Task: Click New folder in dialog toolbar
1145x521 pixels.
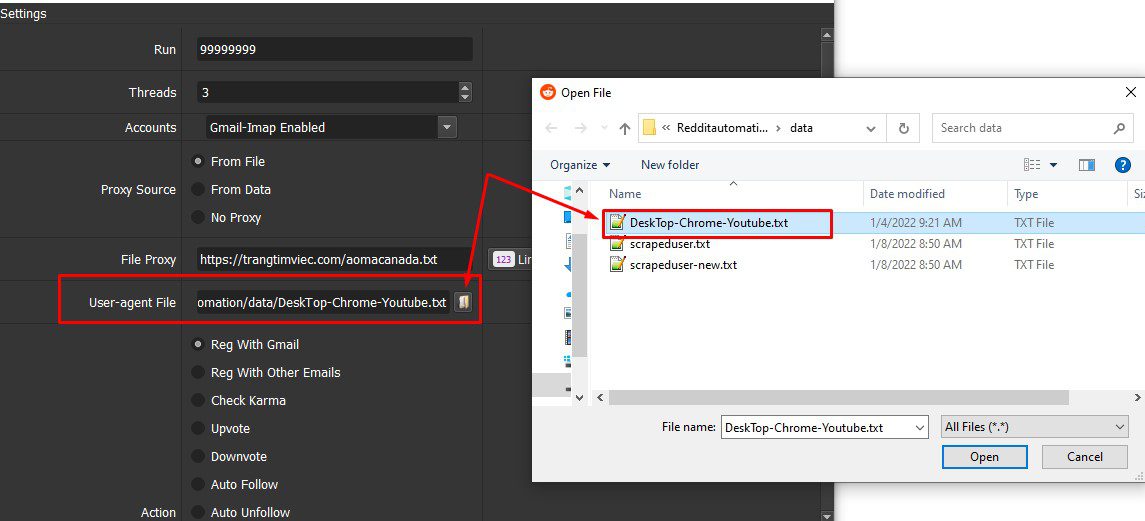Action: click(x=670, y=165)
